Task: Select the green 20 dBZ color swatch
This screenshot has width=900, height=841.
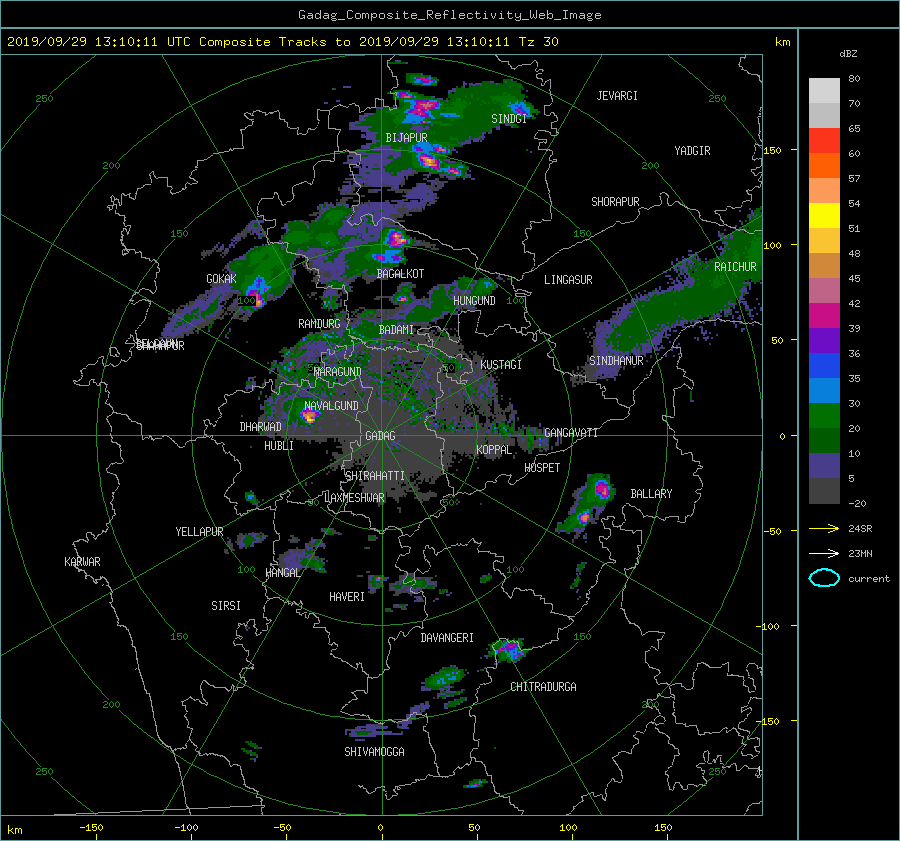Action: [x=824, y=416]
